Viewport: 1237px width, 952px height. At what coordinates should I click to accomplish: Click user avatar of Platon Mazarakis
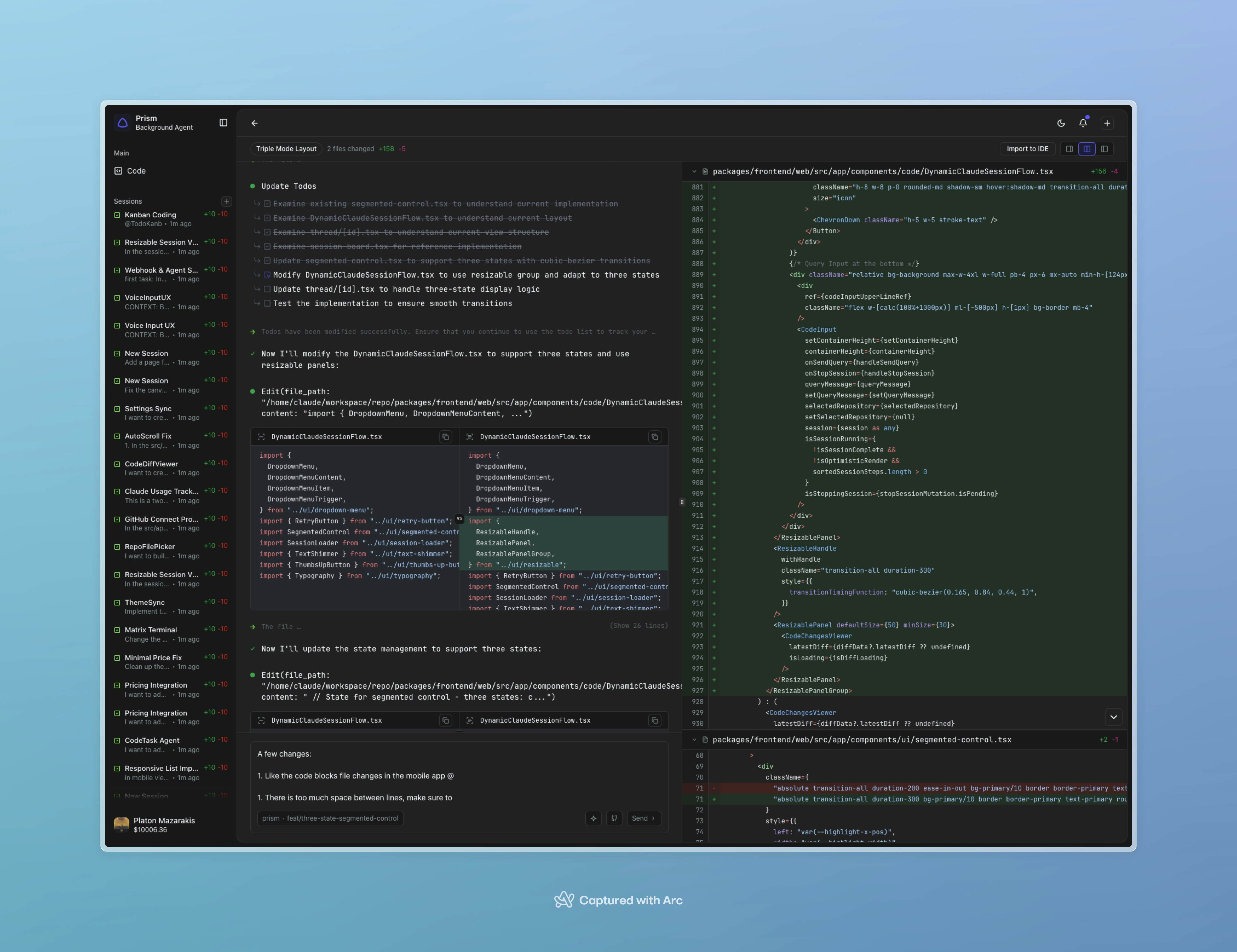[121, 824]
